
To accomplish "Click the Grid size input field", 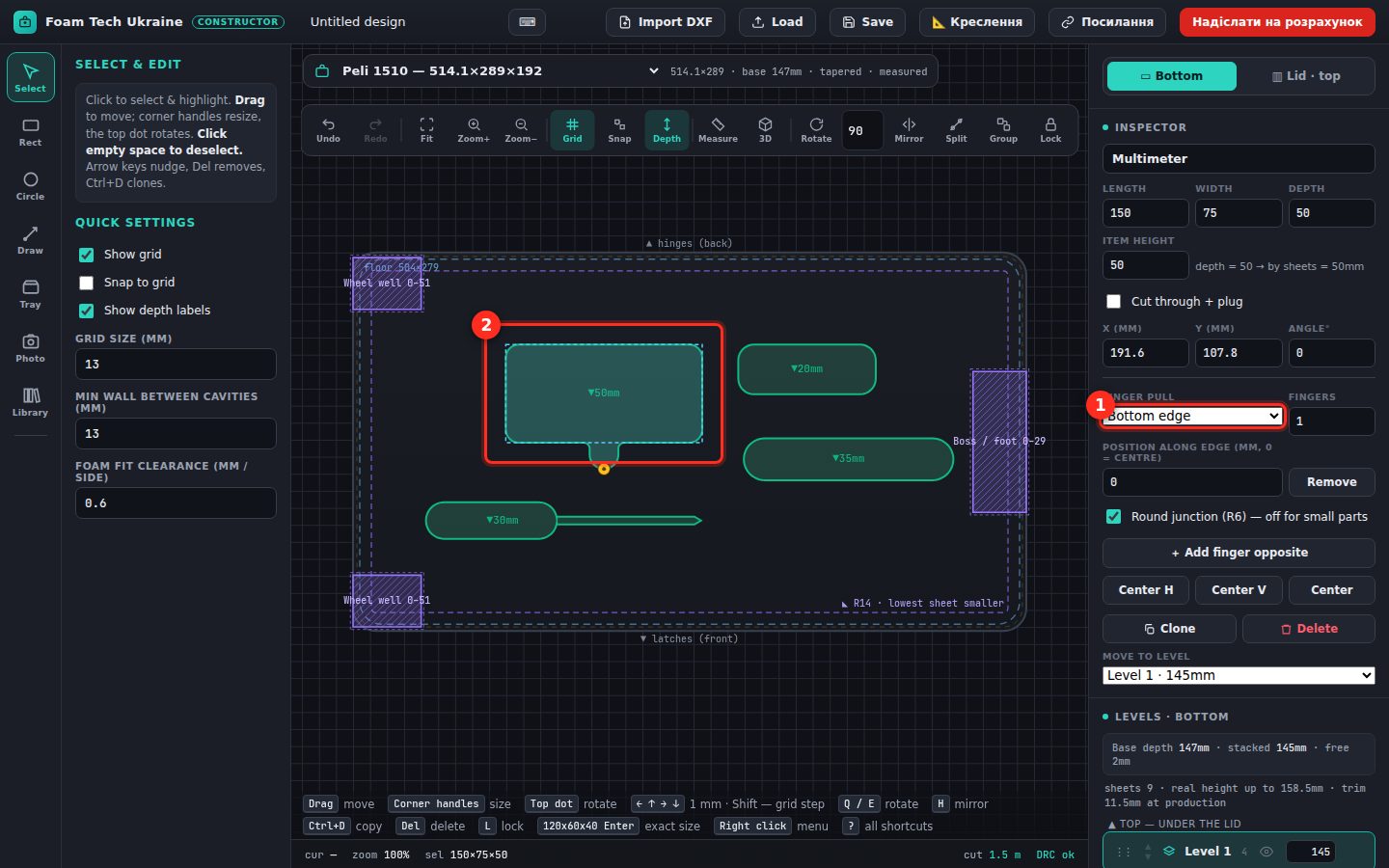I will pyautogui.click(x=176, y=365).
